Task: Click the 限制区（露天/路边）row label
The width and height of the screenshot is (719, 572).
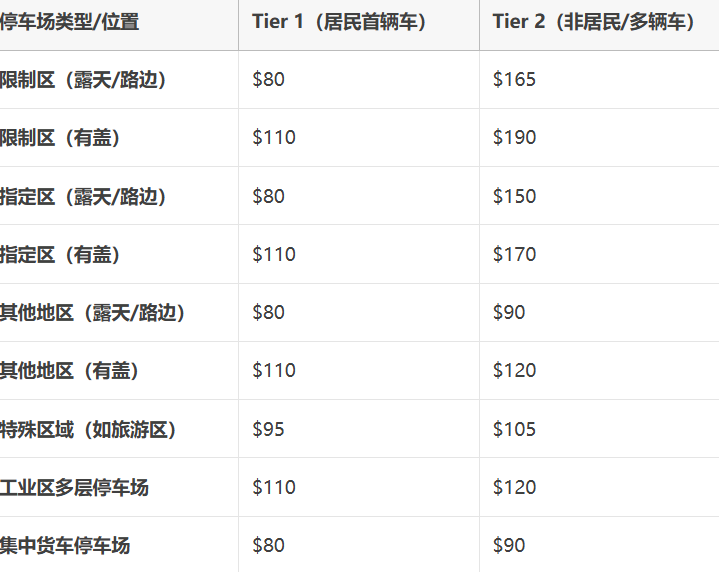Action: (83, 80)
